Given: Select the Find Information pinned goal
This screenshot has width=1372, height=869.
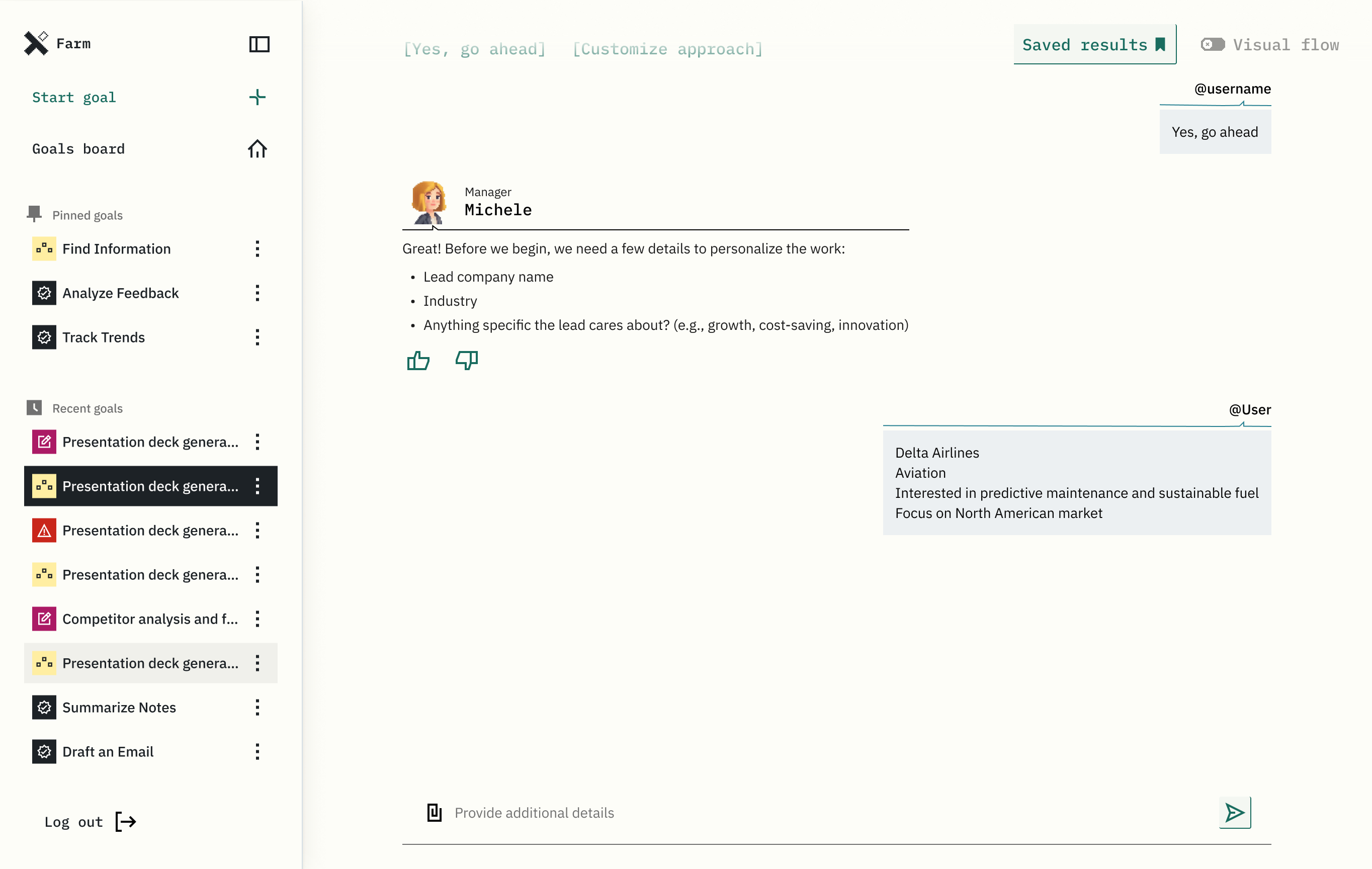Looking at the screenshot, I should [x=150, y=248].
